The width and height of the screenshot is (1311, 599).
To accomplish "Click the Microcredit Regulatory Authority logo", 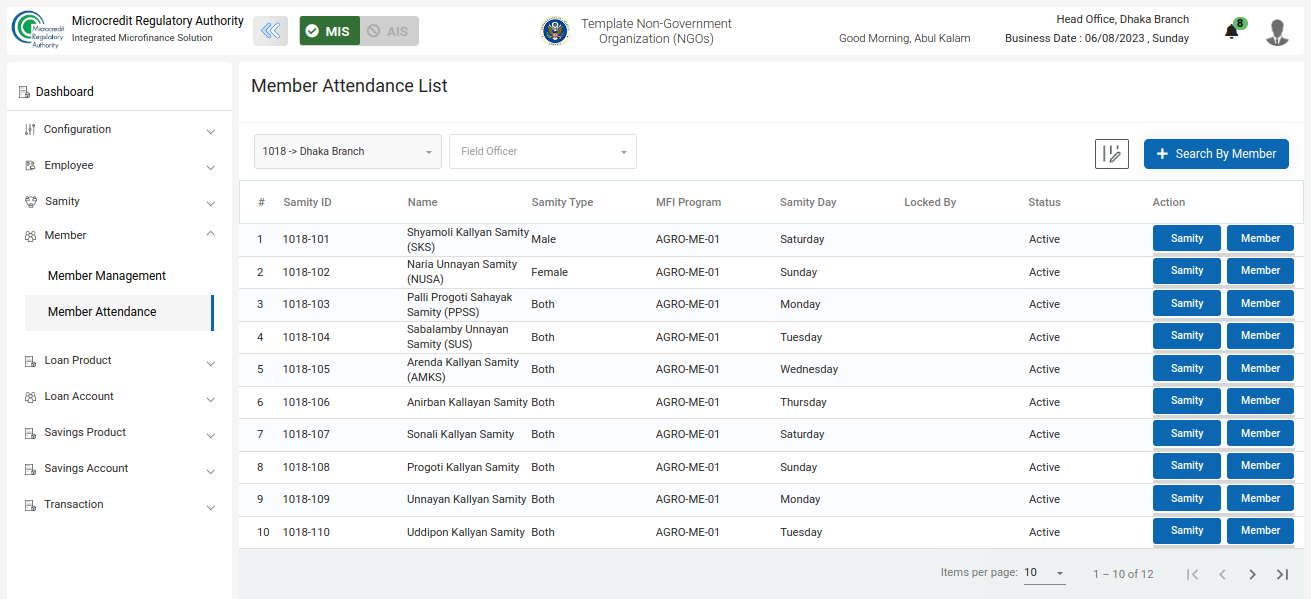I will coord(36,30).
